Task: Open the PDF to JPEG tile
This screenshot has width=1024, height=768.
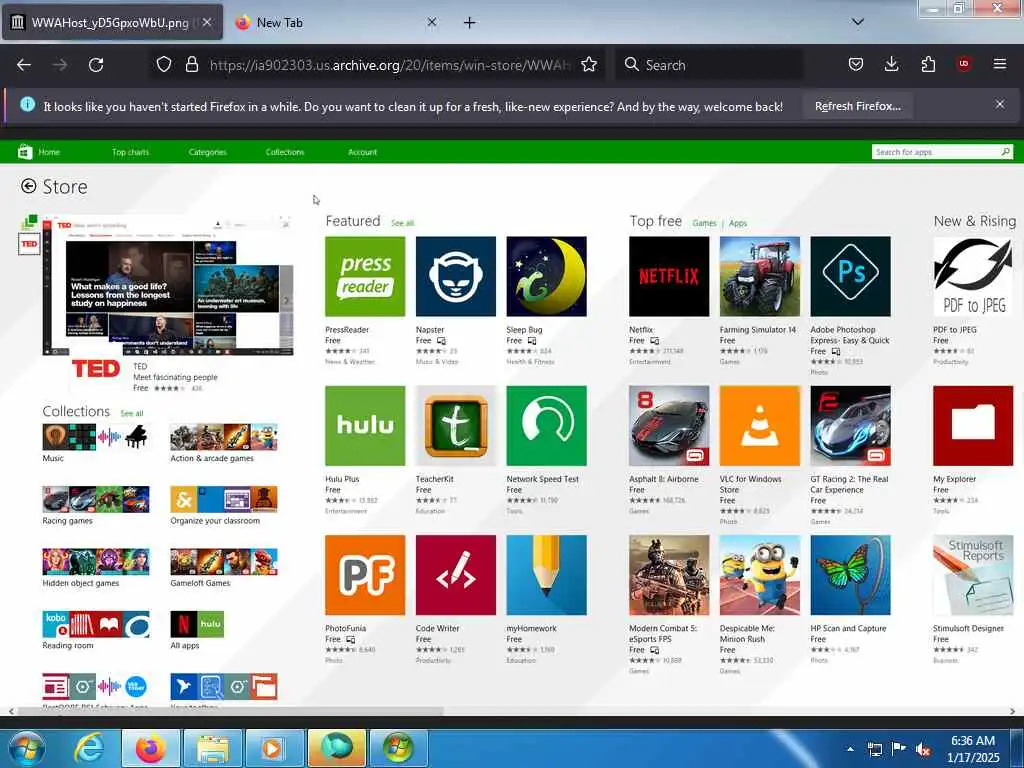Action: point(973,276)
